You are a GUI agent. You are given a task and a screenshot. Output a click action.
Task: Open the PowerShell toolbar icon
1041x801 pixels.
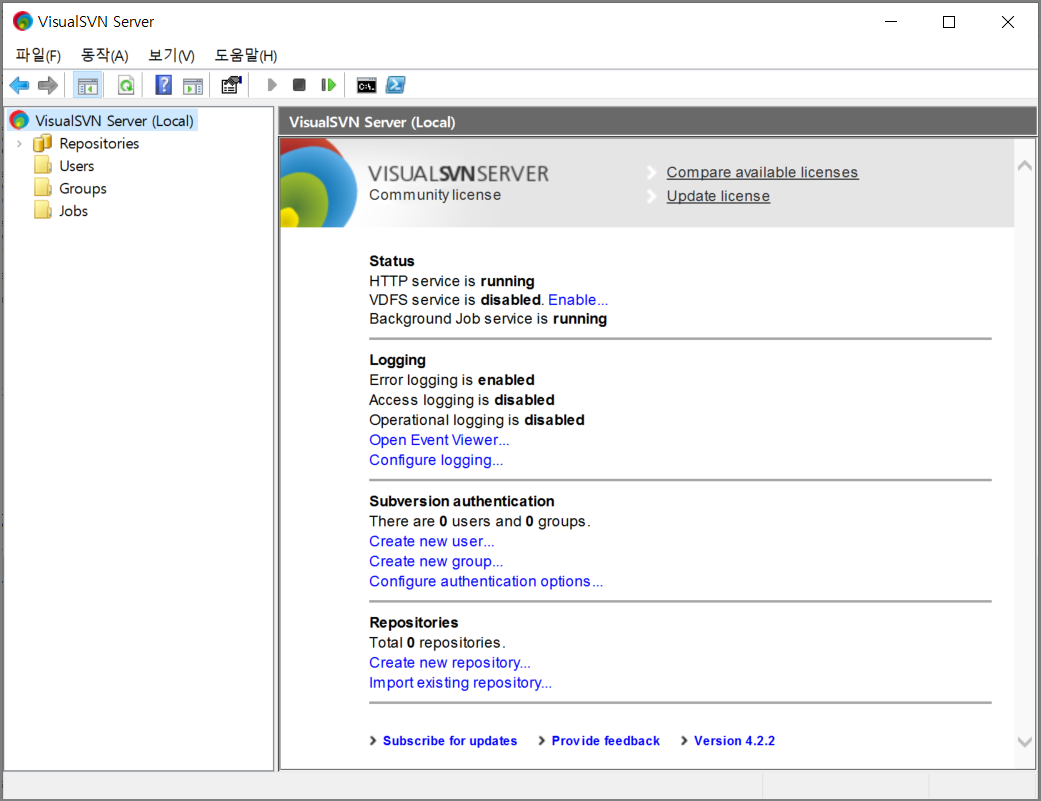(396, 85)
